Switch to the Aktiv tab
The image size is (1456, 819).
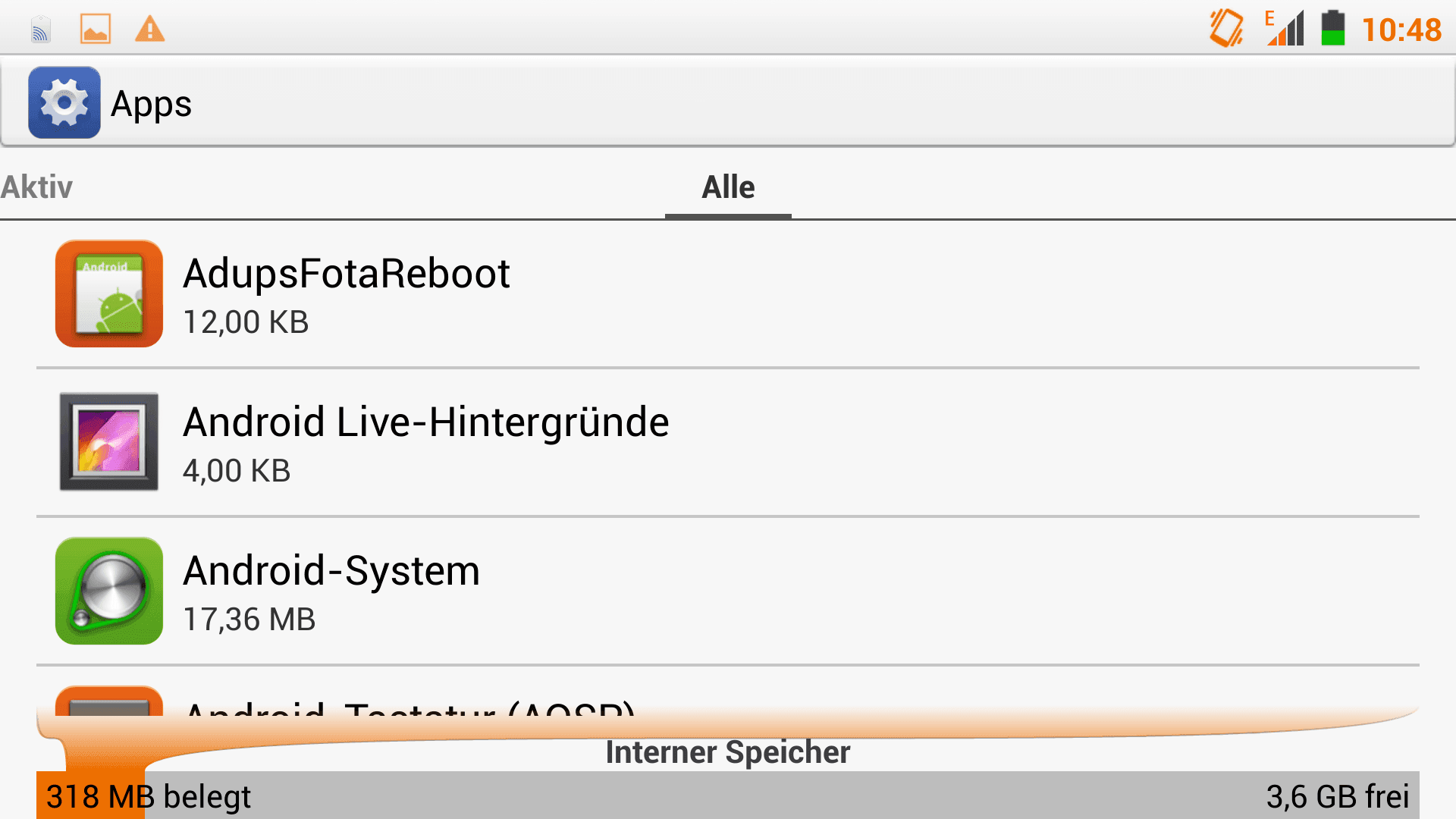coord(36,187)
